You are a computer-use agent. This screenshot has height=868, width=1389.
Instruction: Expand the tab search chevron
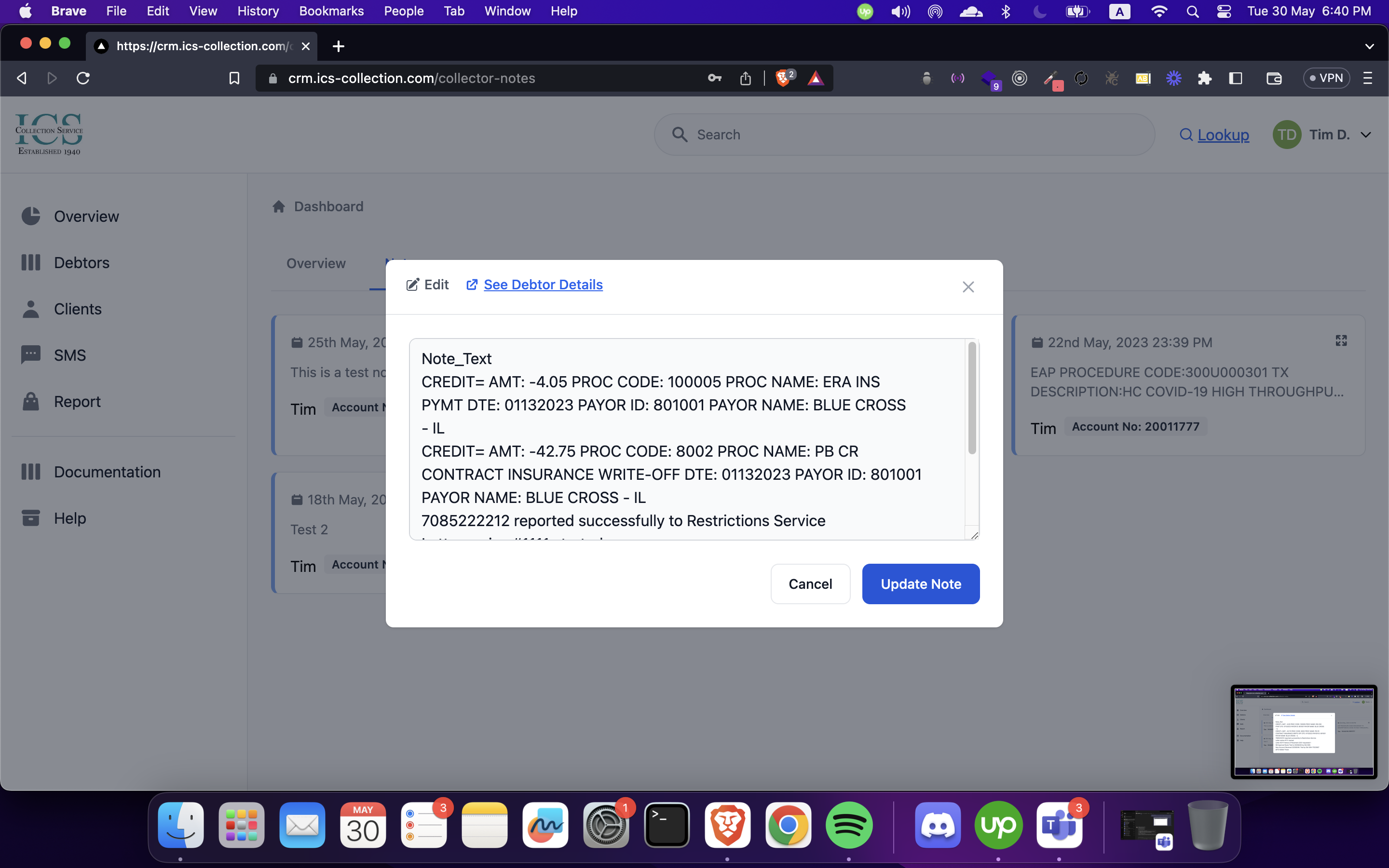1369,46
